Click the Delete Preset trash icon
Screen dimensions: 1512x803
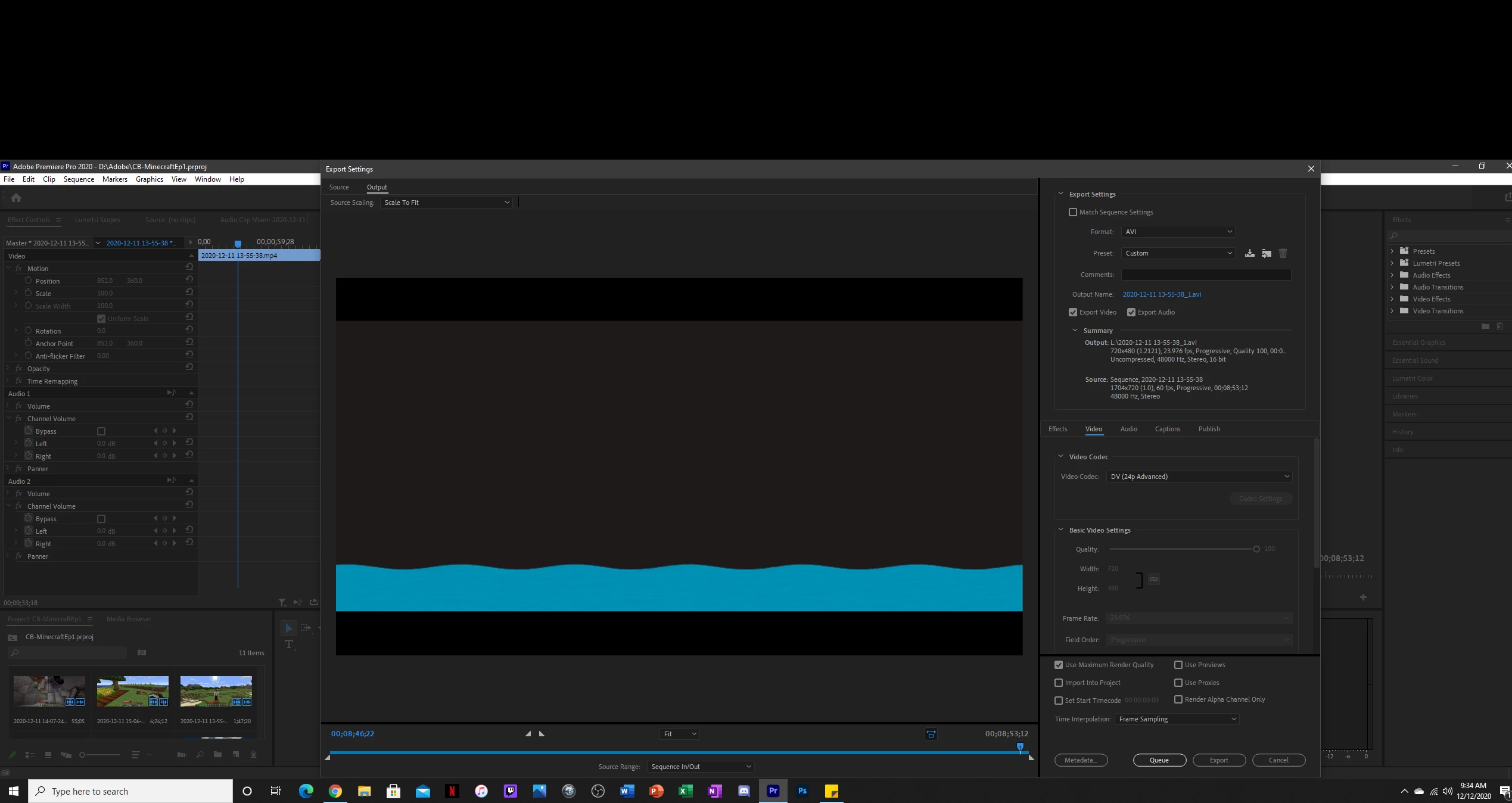pyautogui.click(x=1283, y=253)
